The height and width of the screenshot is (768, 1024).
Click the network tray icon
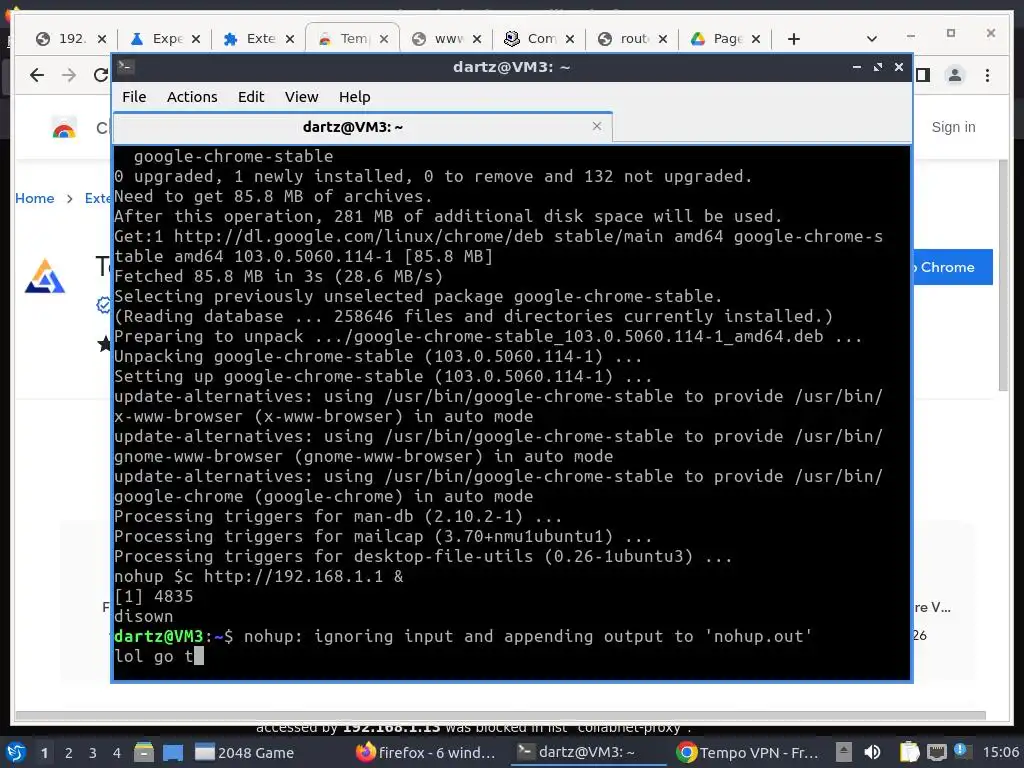(x=936, y=752)
